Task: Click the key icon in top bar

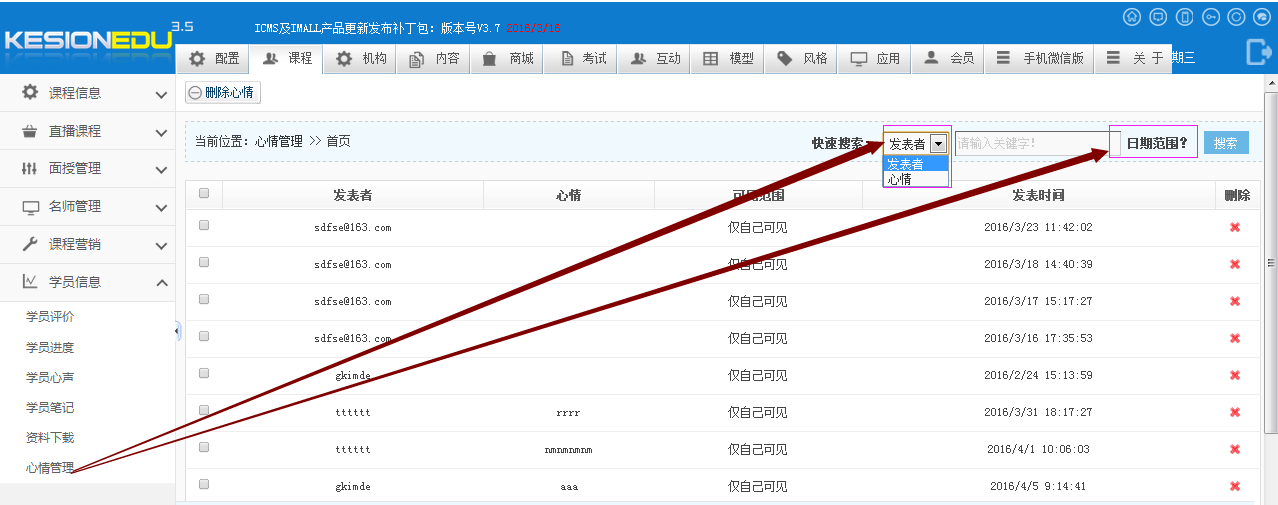Action: pos(1210,17)
